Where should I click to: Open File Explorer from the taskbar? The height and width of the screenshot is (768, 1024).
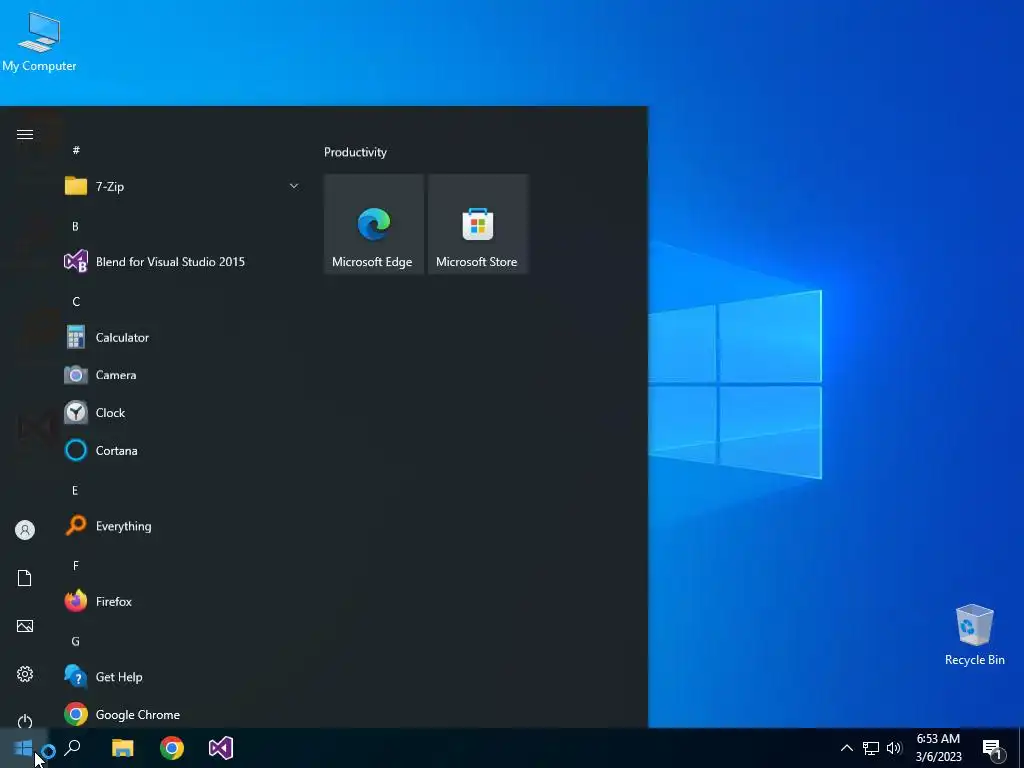(122, 748)
